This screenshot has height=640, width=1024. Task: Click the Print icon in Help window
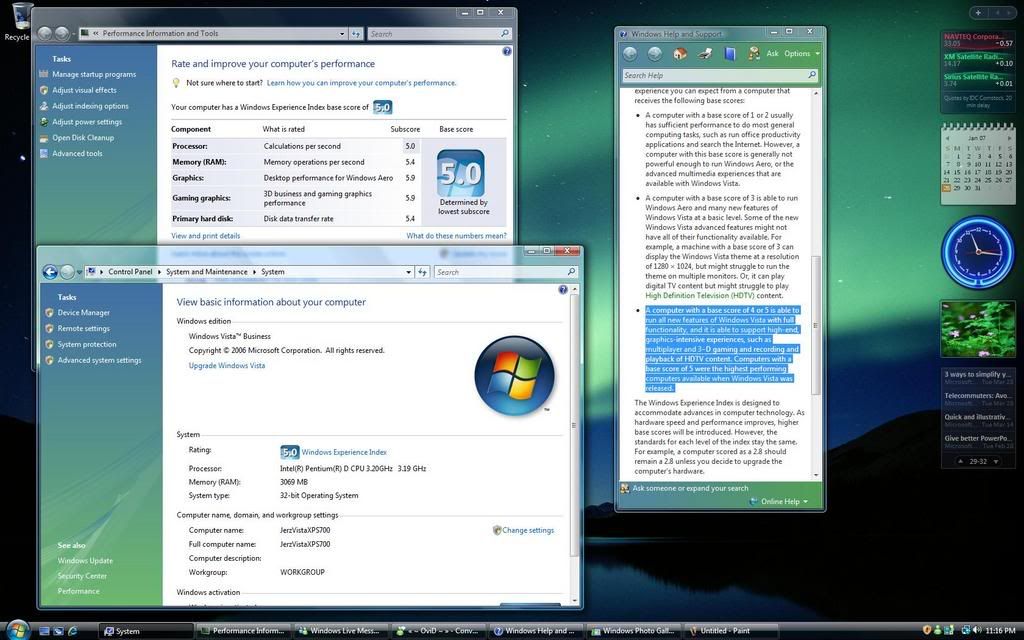pyautogui.click(x=705, y=54)
